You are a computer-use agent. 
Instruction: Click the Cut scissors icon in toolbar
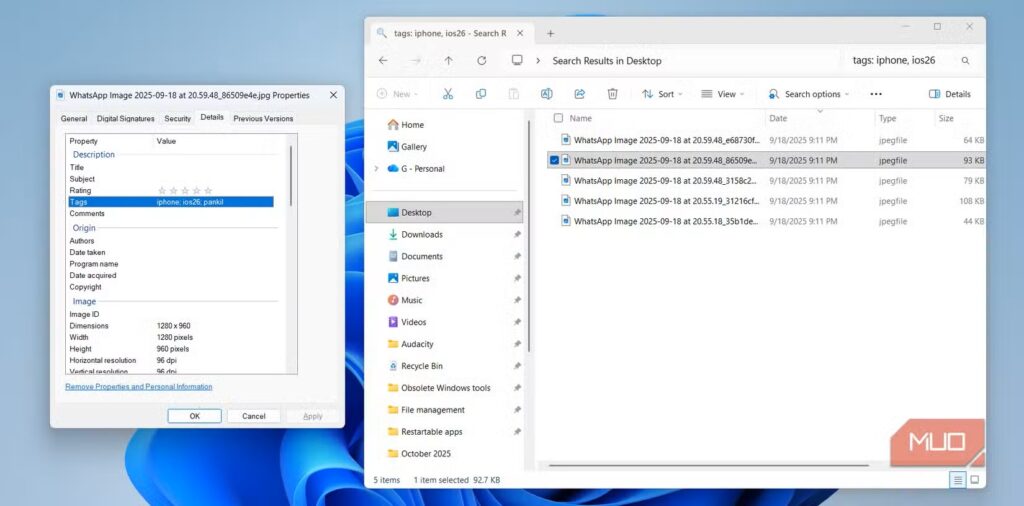click(x=448, y=94)
